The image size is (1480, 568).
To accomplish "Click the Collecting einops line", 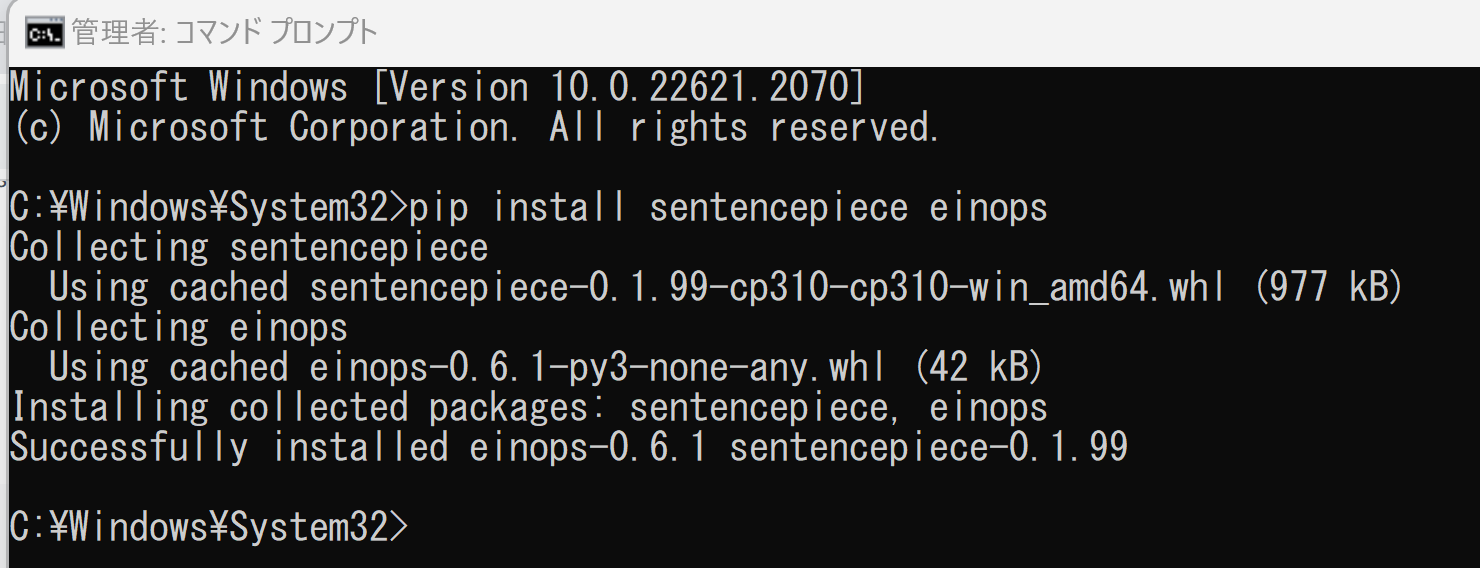I will [179, 327].
